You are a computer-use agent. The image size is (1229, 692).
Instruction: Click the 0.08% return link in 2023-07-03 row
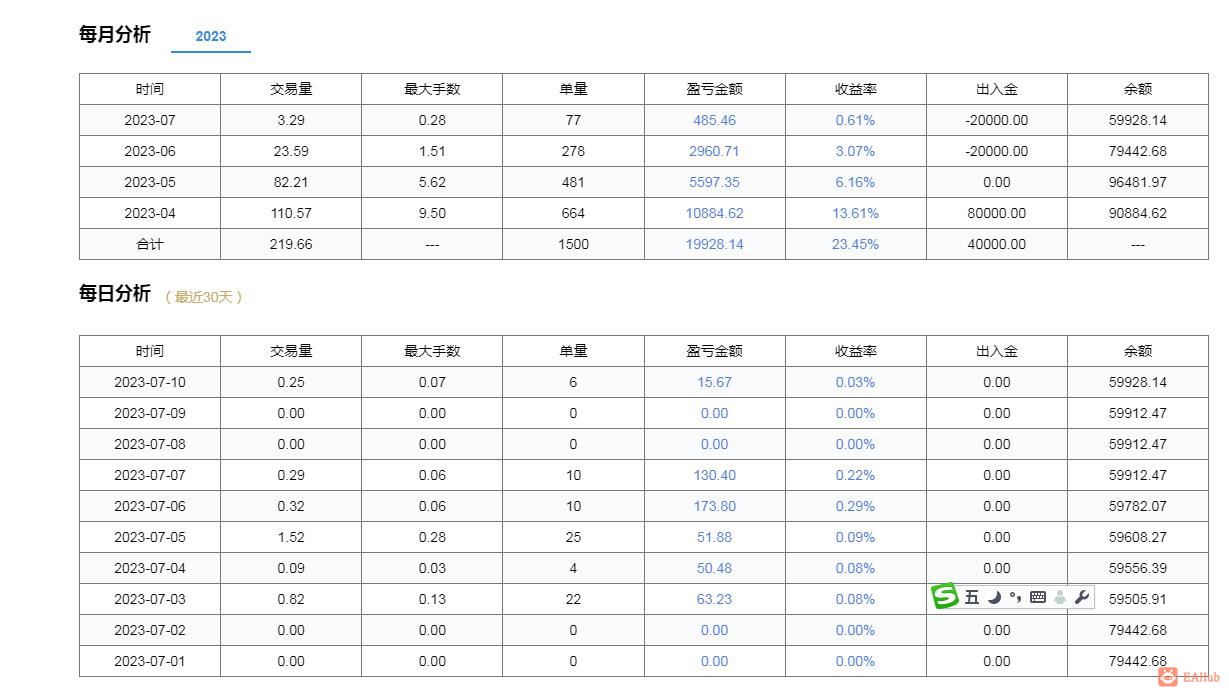pos(855,599)
